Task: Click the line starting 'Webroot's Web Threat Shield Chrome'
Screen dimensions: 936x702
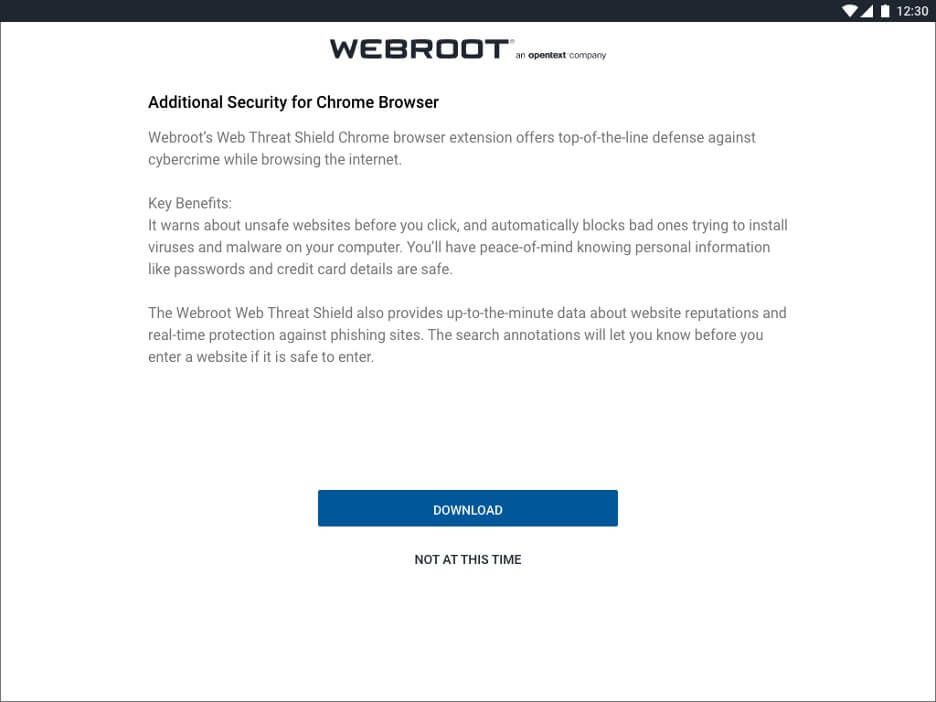Action: pos(452,137)
